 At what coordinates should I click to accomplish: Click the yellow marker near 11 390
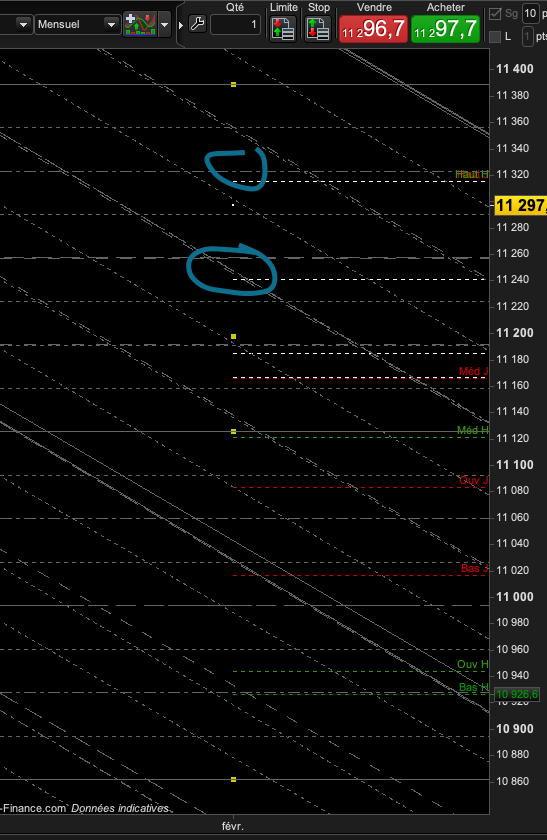click(234, 85)
